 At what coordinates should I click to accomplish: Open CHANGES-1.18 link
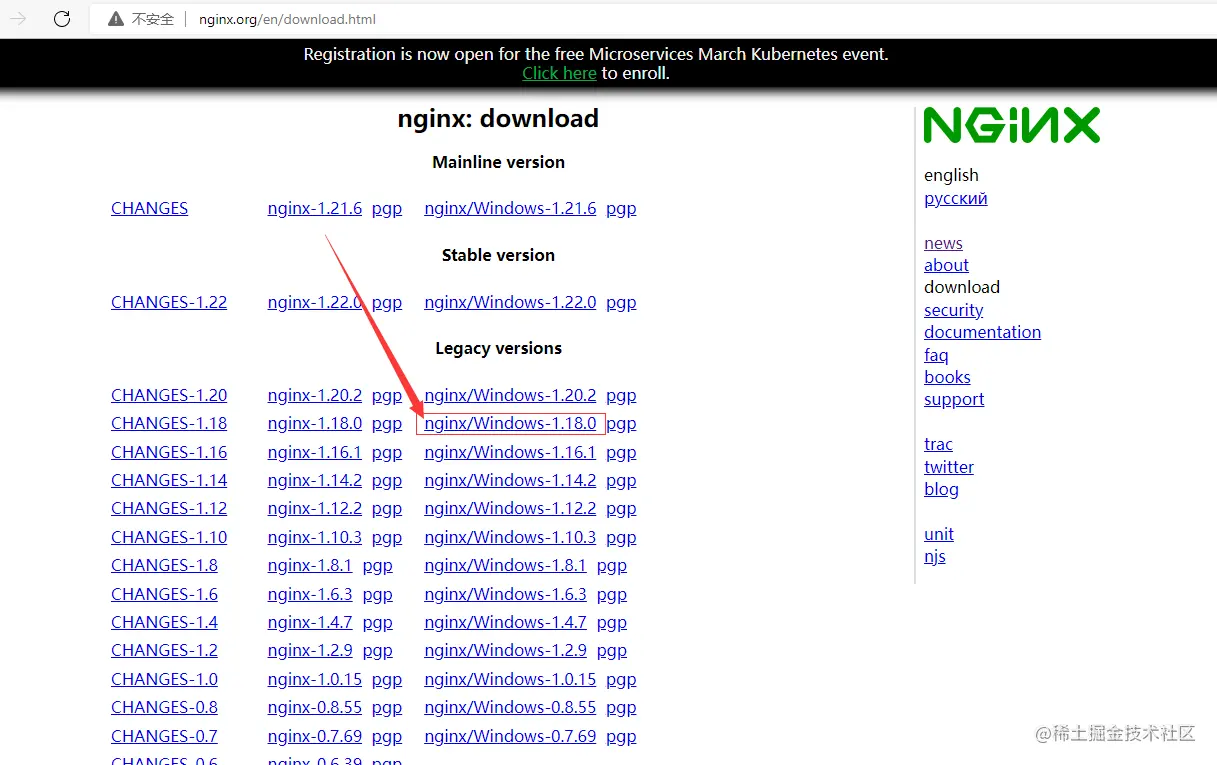(169, 423)
